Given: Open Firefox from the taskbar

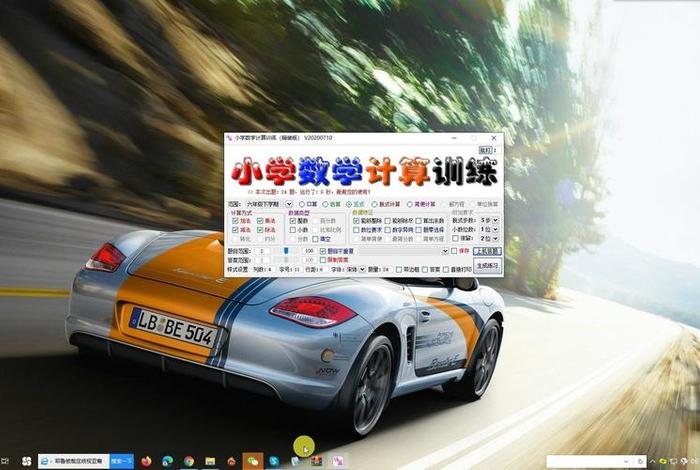Looking at the screenshot, I should pyautogui.click(x=146, y=461).
